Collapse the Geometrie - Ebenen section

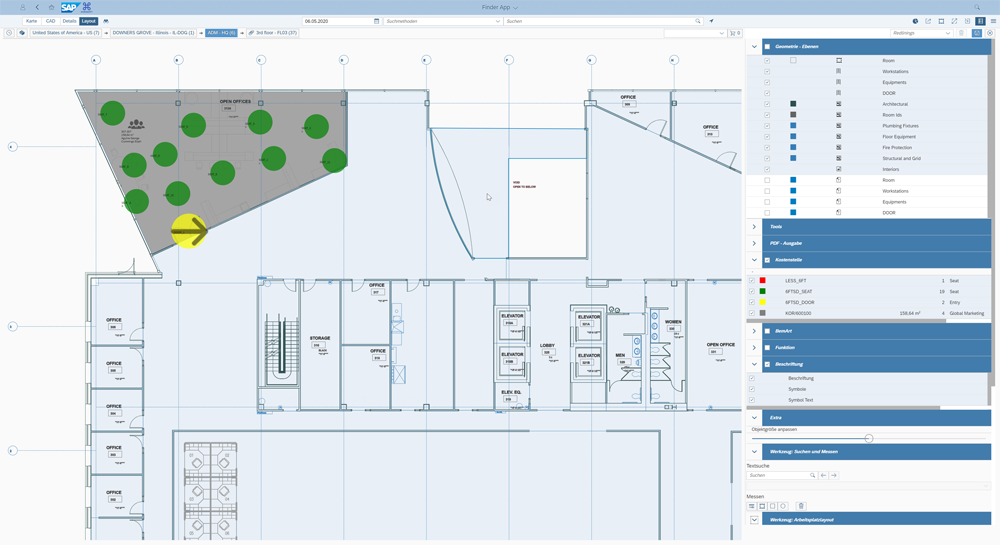[x=754, y=47]
